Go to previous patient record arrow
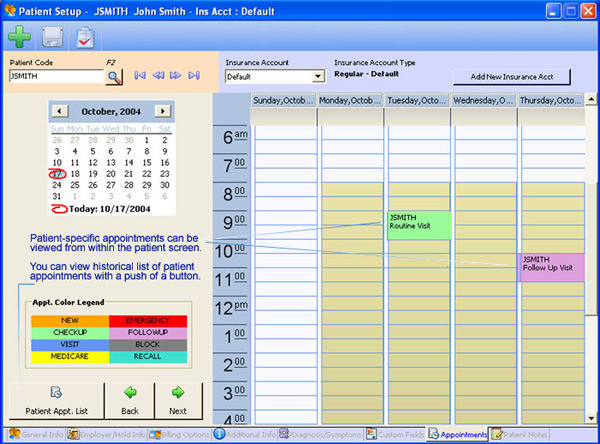This screenshot has height=444, width=600. (x=158, y=76)
